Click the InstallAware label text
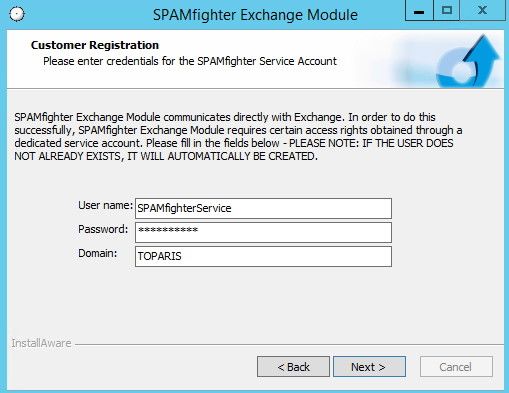The width and height of the screenshot is (509, 393). click(41, 343)
